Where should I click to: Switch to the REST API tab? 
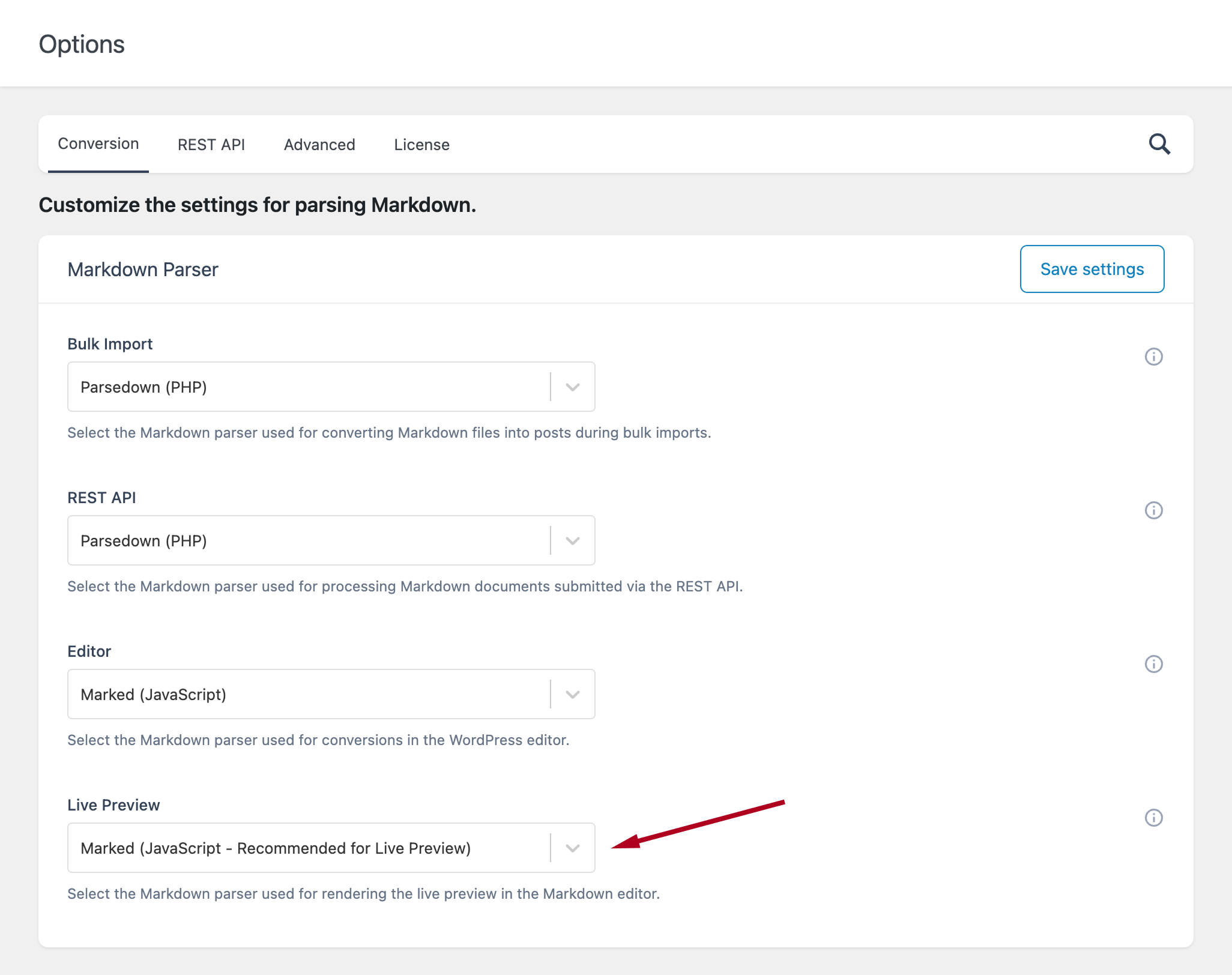[211, 144]
